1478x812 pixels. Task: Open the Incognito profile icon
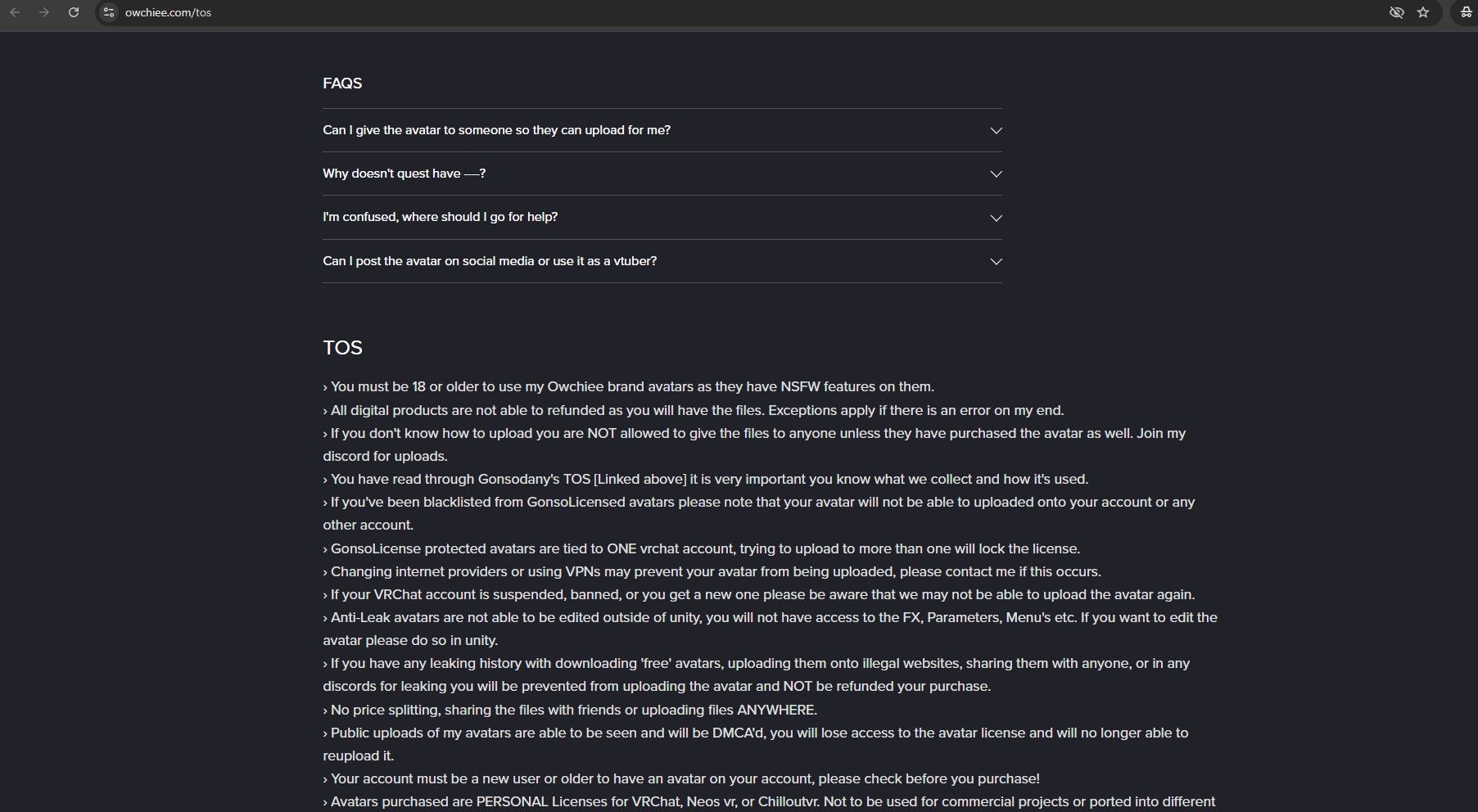pyautogui.click(x=1466, y=12)
